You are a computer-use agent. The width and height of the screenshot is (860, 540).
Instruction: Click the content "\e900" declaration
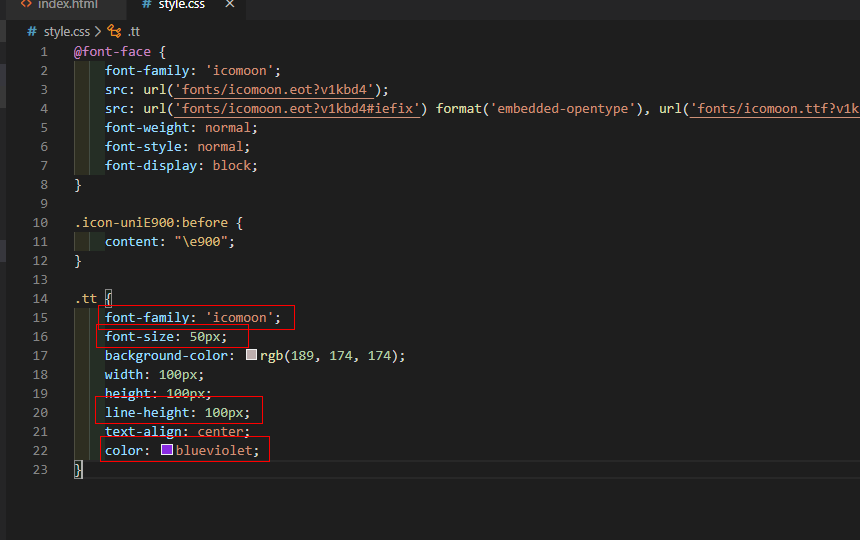coord(169,242)
